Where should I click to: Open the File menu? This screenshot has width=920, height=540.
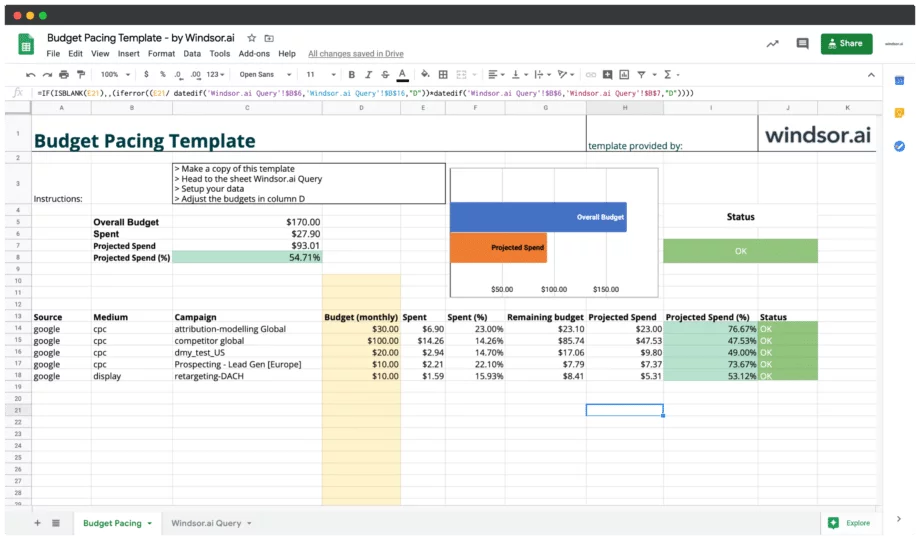[53, 53]
